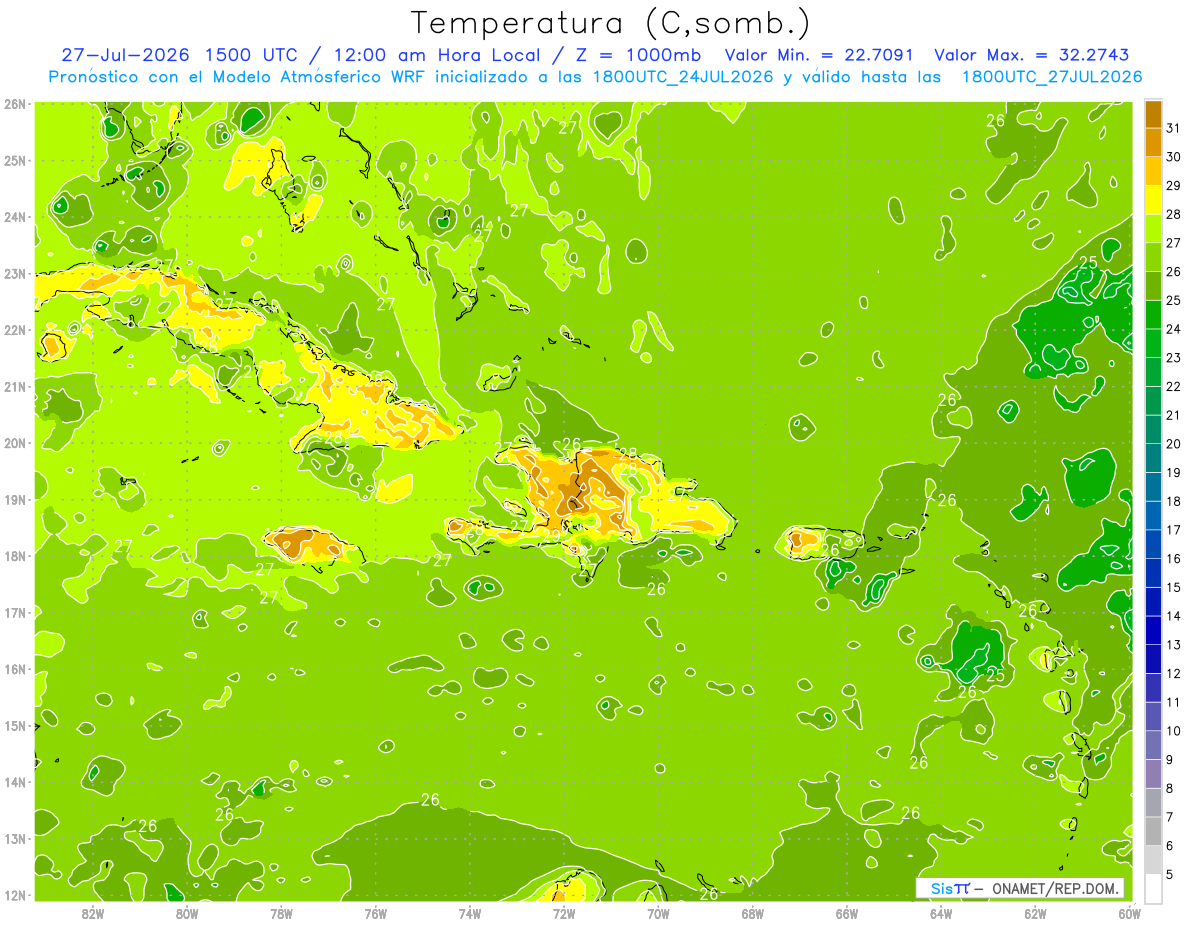The height and width of the screenshot is (927, 1200).
Task: Click the 19N latitude axis label
Action: pyautogui.click(x=14, y=499)
